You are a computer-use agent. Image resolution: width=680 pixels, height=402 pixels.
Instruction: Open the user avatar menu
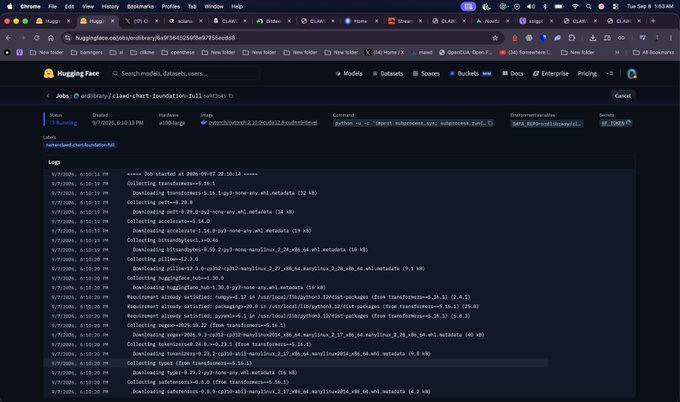[631, 74]
